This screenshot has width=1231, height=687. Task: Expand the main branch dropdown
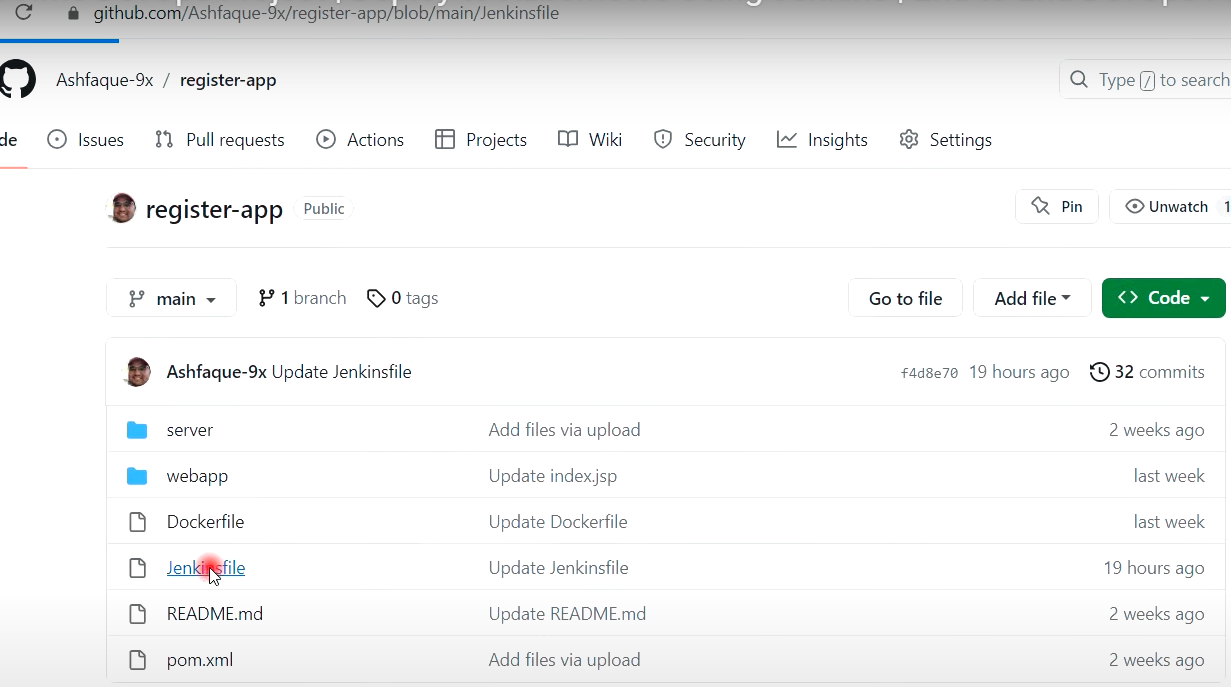coord(172,298)
